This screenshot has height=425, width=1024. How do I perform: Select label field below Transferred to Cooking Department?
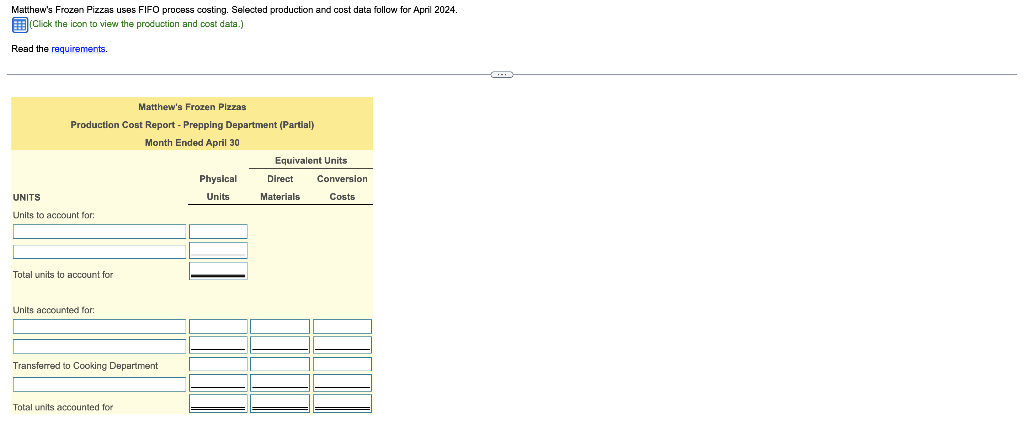click(x=99, y=385)
